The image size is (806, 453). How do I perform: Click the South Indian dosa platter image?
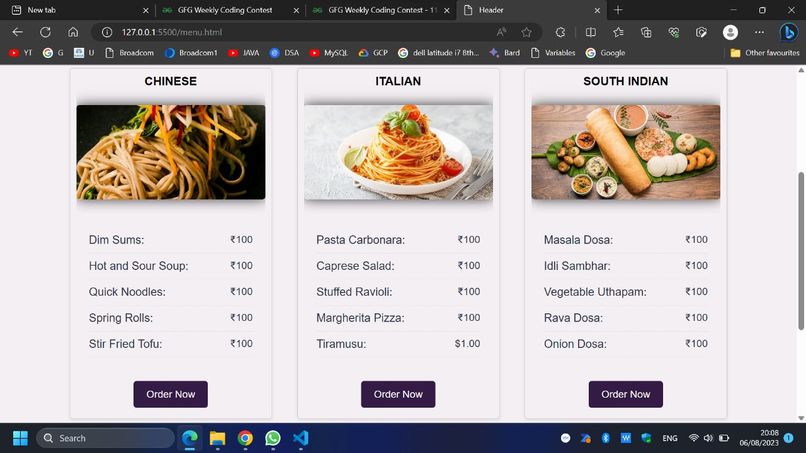coord(626,152)
